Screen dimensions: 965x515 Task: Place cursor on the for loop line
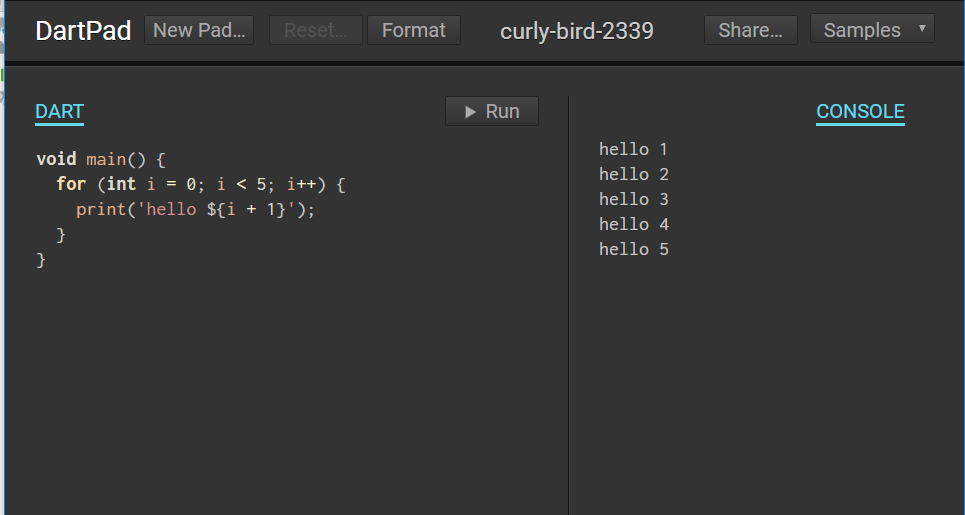pos(201,184)
